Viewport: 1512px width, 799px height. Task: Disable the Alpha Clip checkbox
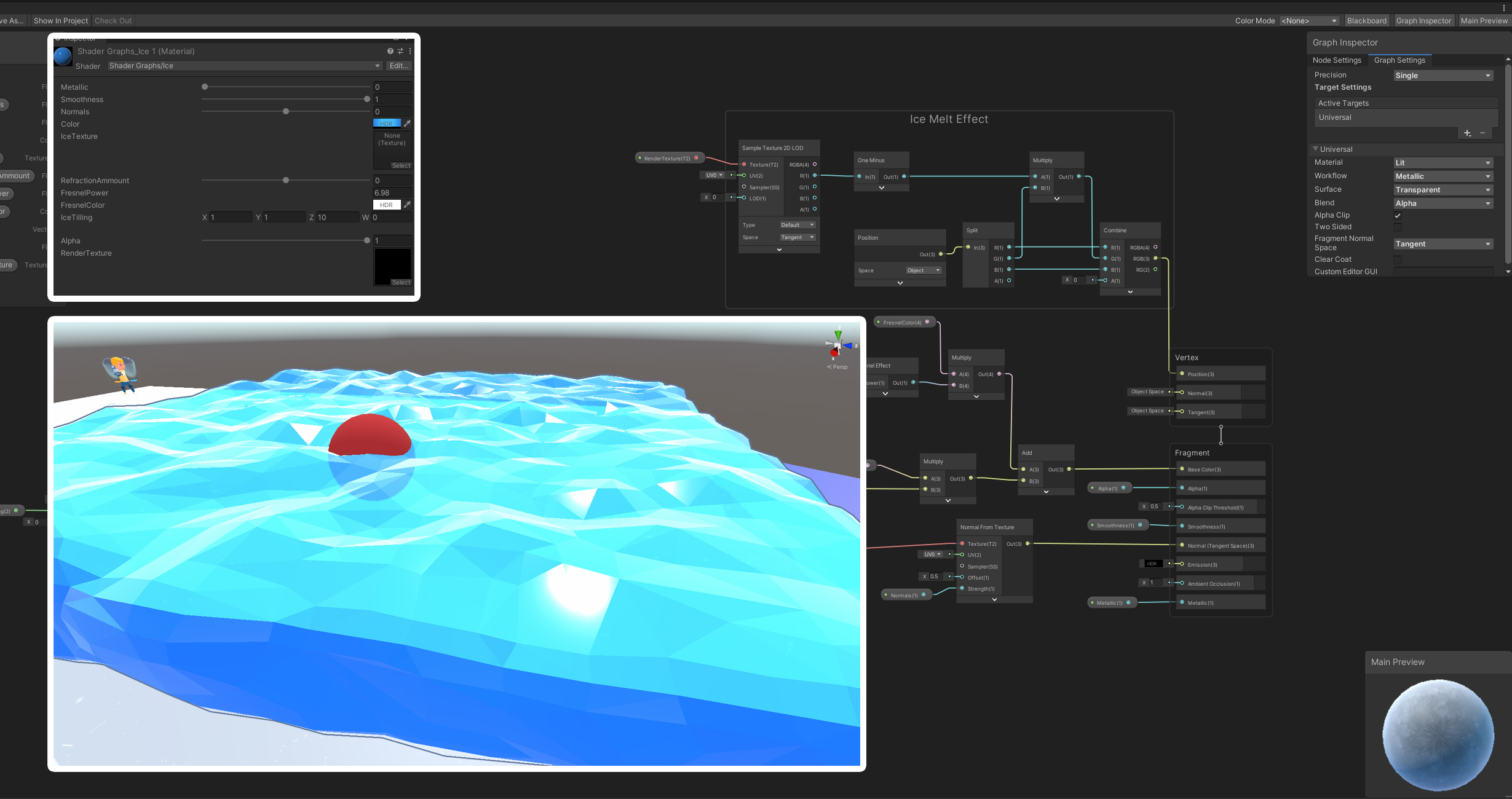coord(1398,216)
